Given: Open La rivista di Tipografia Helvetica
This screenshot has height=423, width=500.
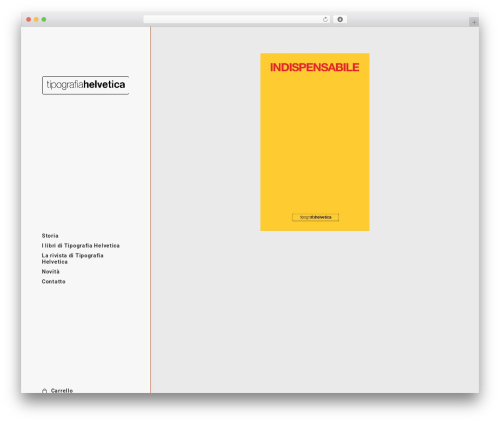Looking at the screenshot, I should 73,259.
